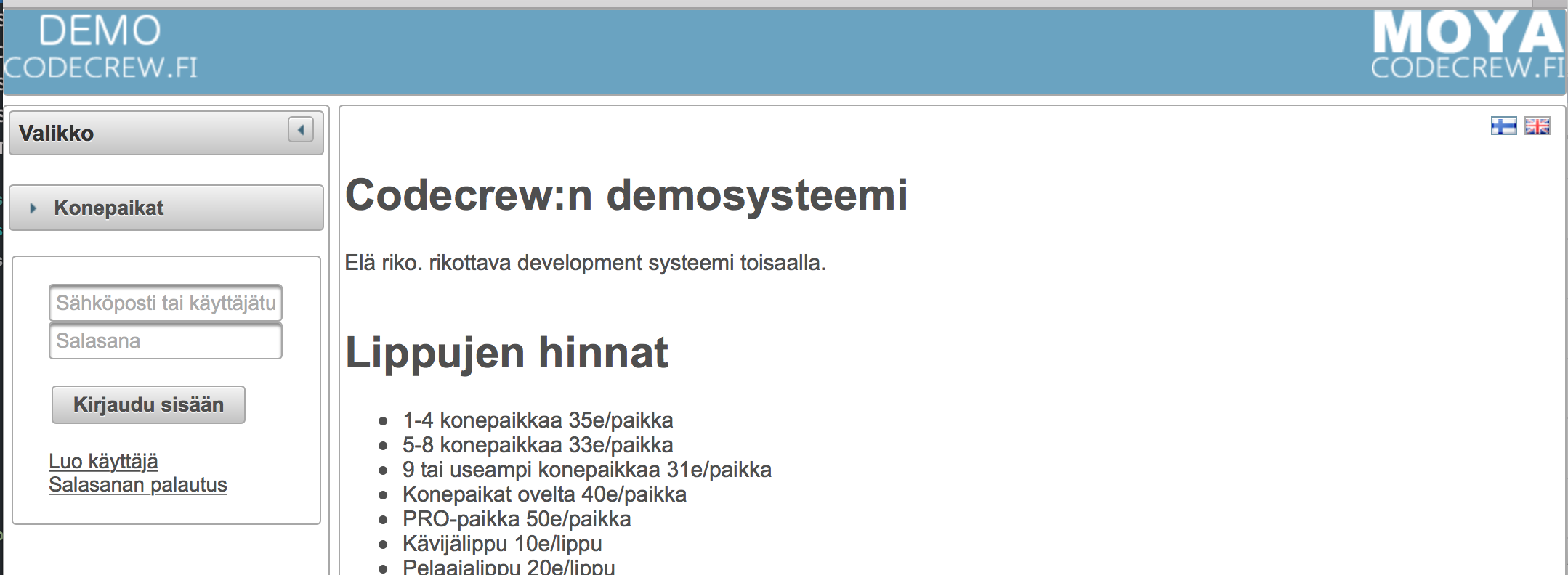Click the Codecrew:n demosysteemi heading
This screenshot has height=575, width=1568.
(x=626, y=195)
